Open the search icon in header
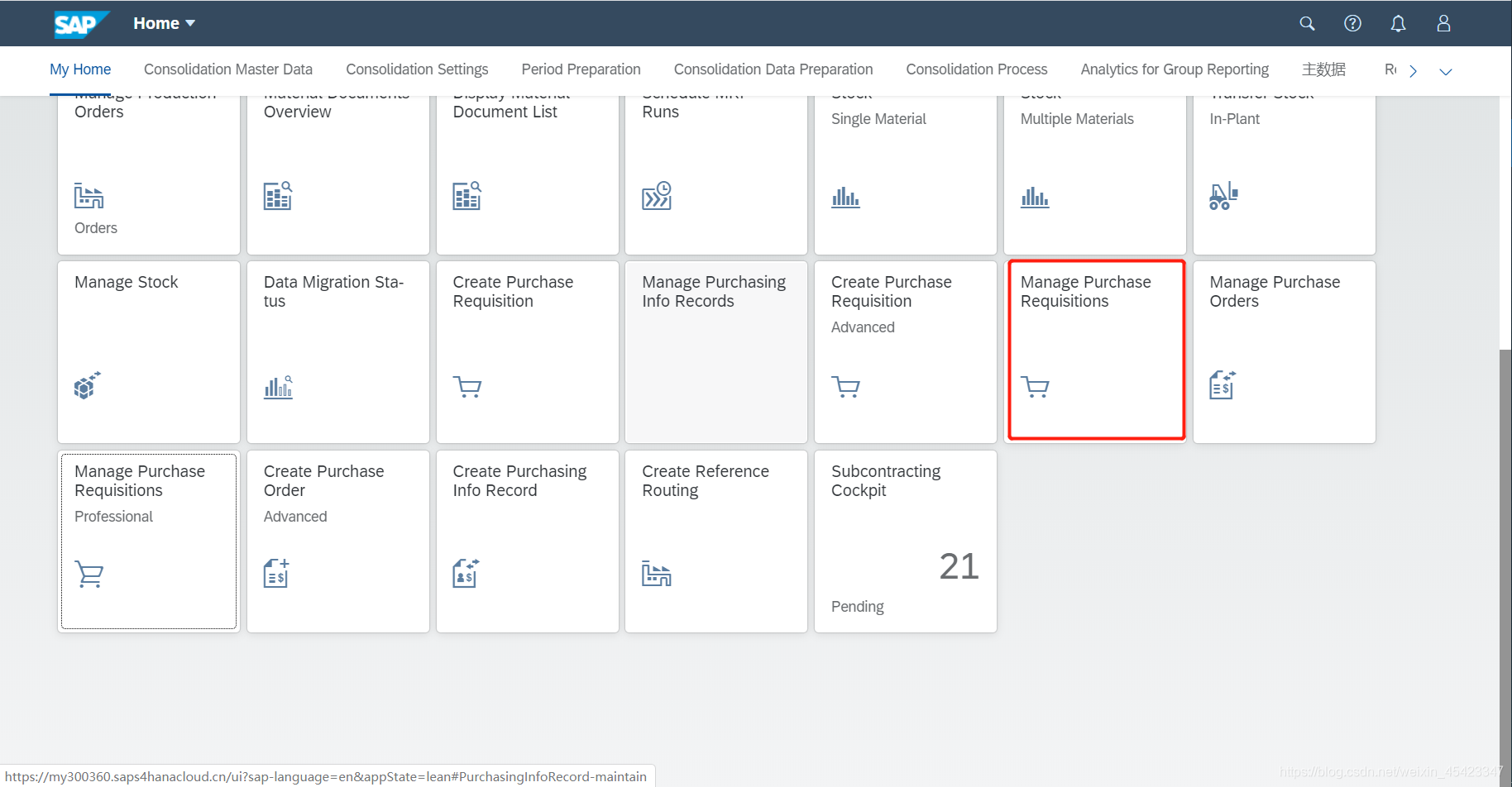 (x=1307, y=23)
